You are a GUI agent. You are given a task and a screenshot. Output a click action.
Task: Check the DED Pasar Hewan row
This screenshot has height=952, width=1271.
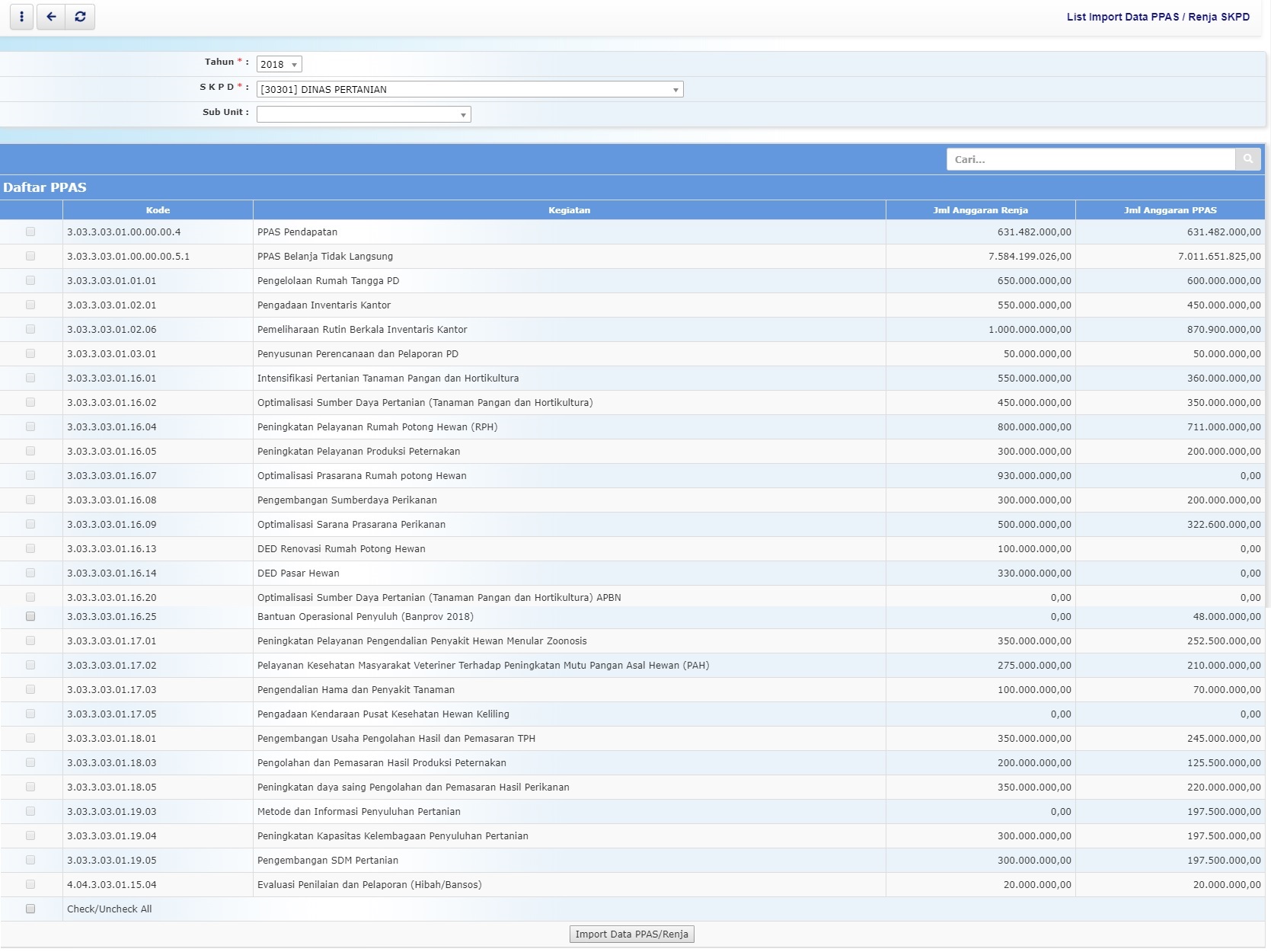(30, 573)
